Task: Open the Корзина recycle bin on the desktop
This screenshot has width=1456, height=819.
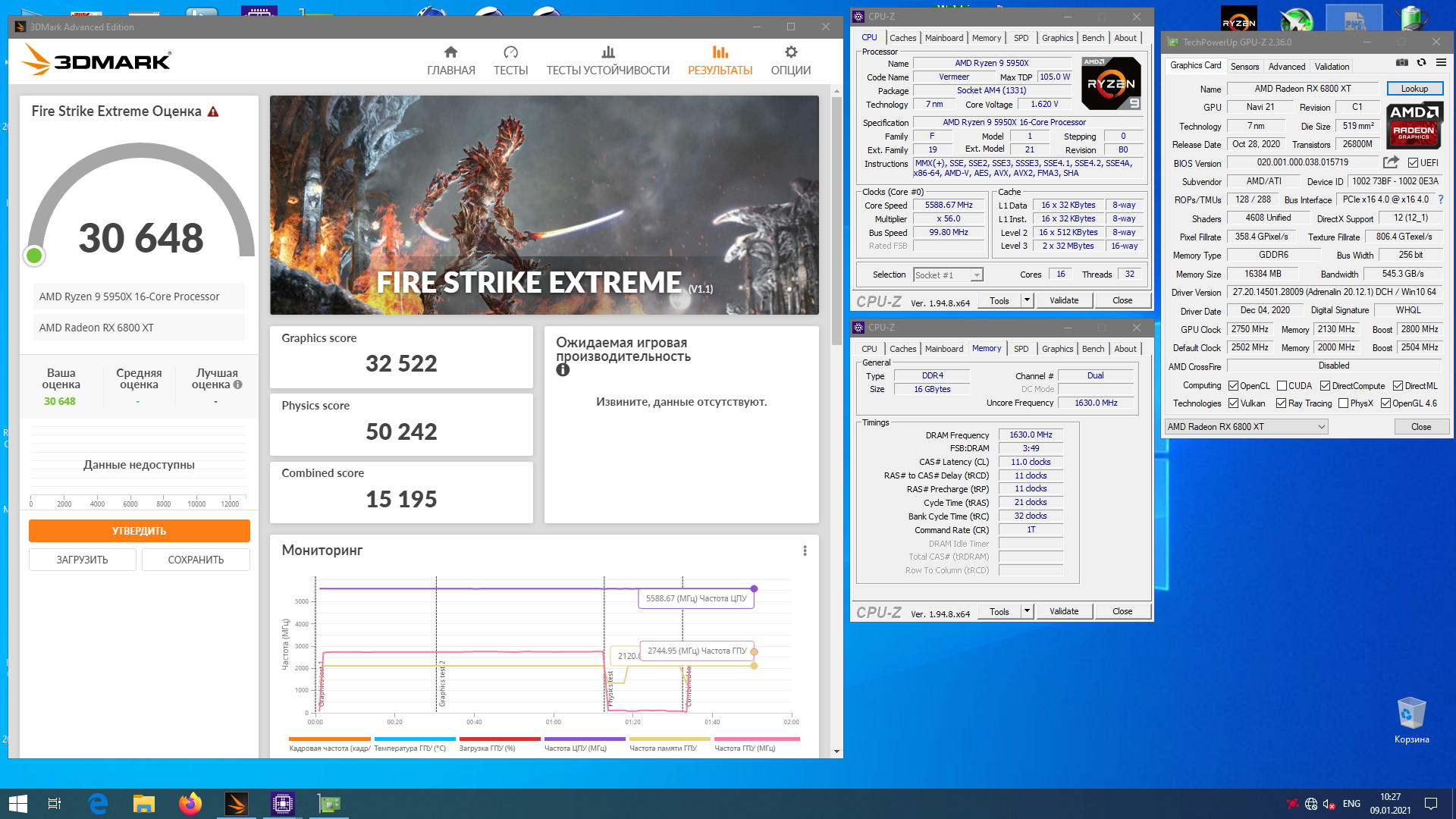Action: [1411, 720]
